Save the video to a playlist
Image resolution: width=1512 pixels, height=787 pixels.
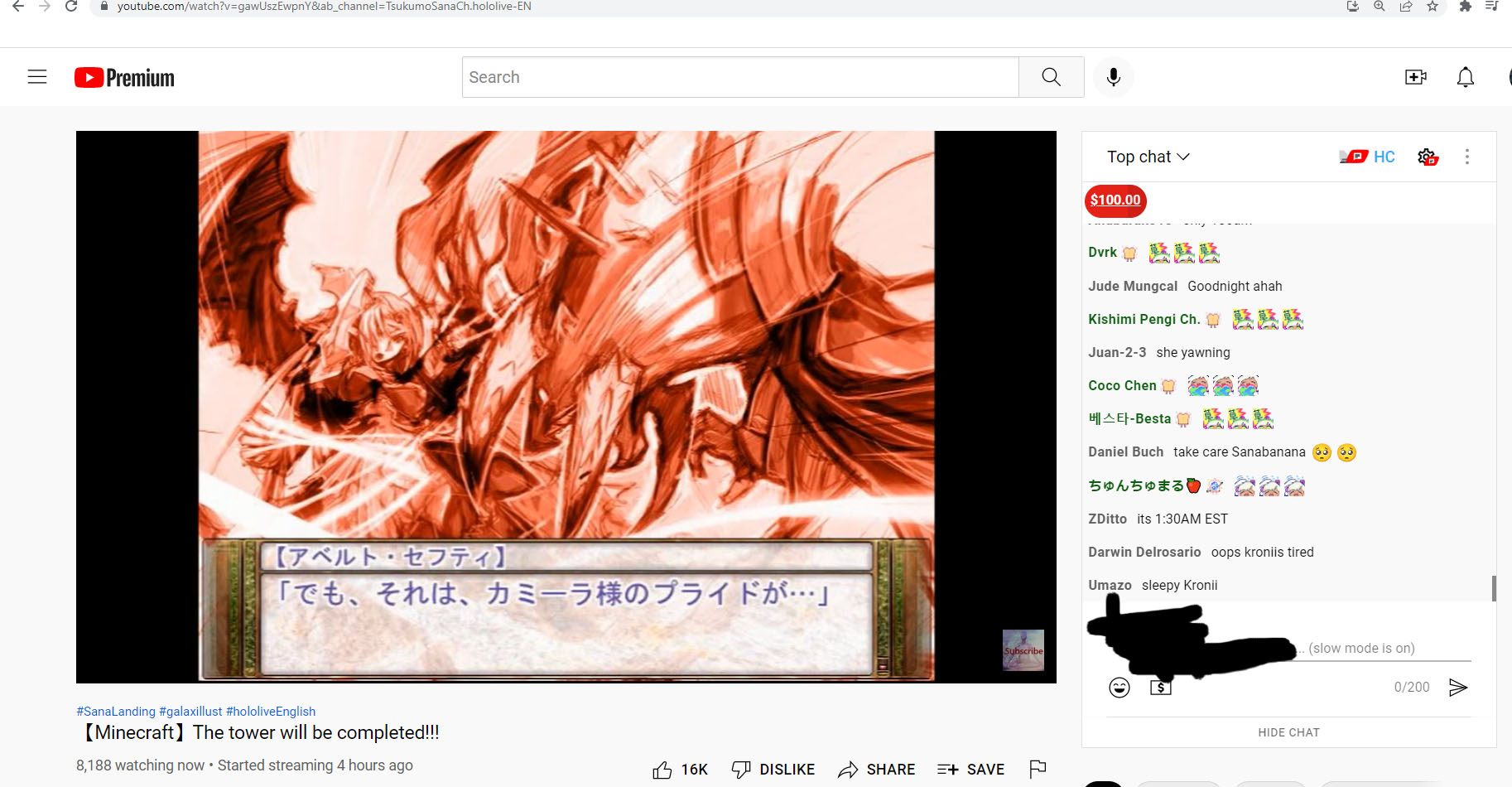[x=971, y=770]
